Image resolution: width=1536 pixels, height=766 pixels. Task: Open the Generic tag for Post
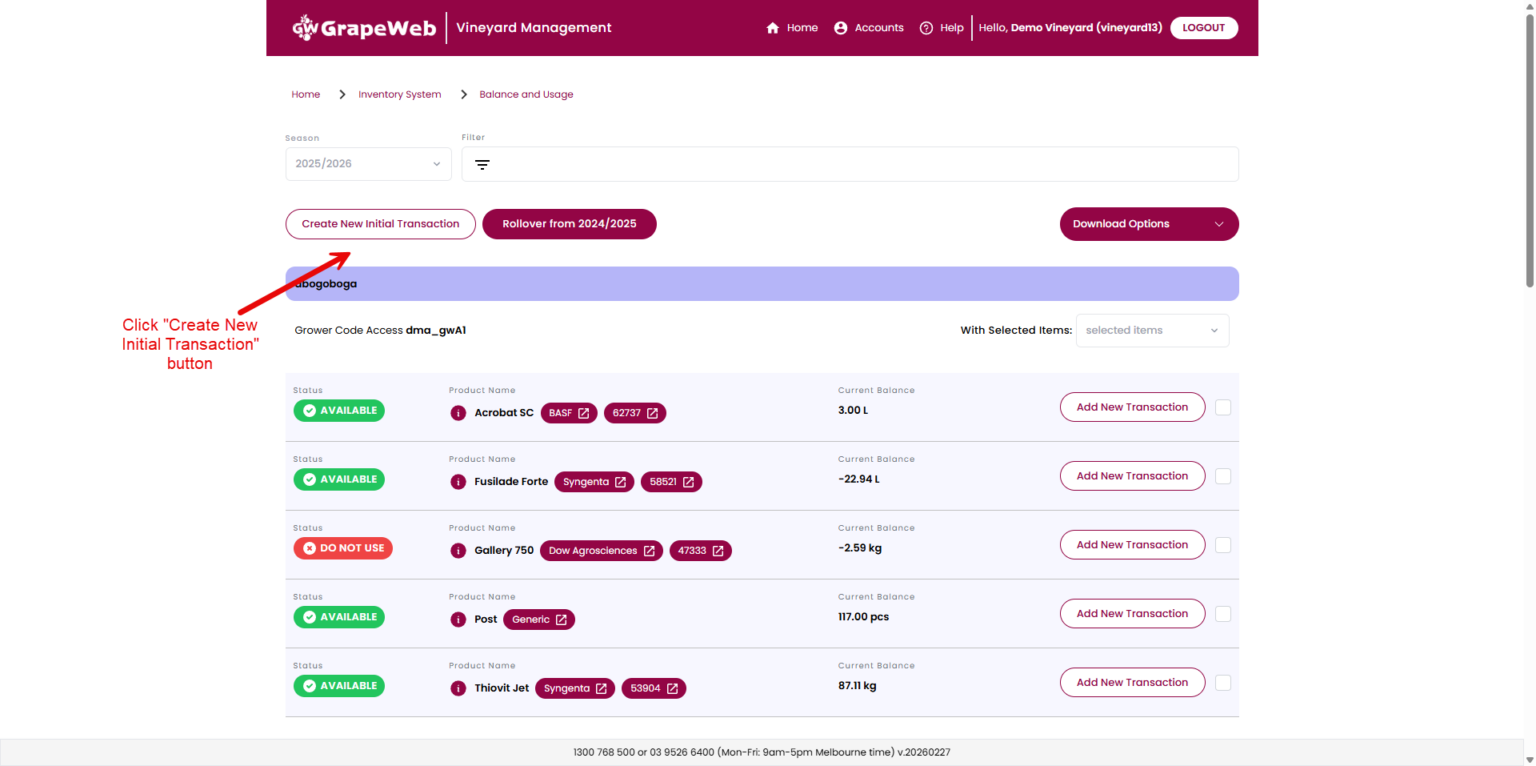(539, 620)
